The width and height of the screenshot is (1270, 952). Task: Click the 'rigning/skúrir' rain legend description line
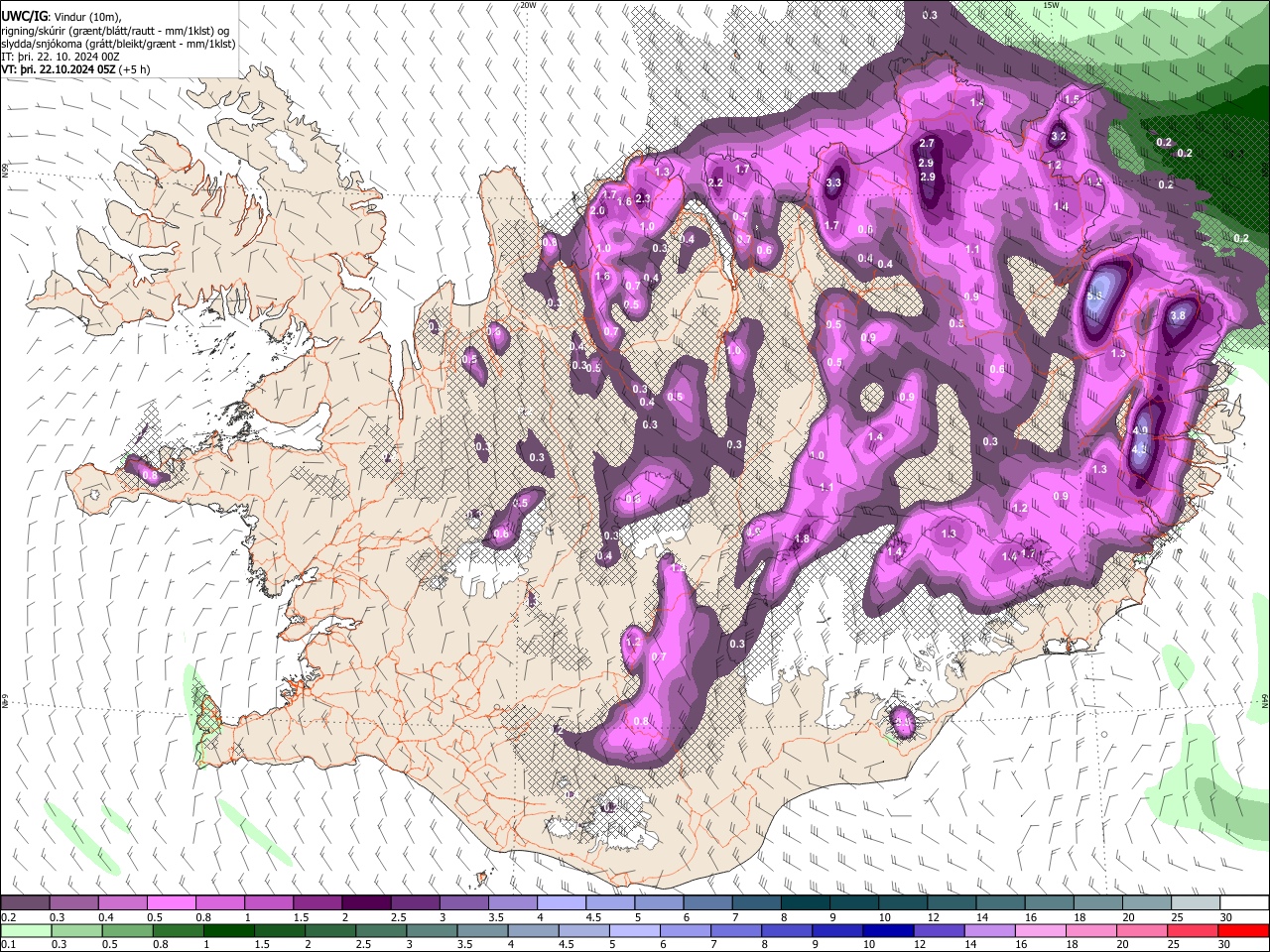tap(115, 31)
